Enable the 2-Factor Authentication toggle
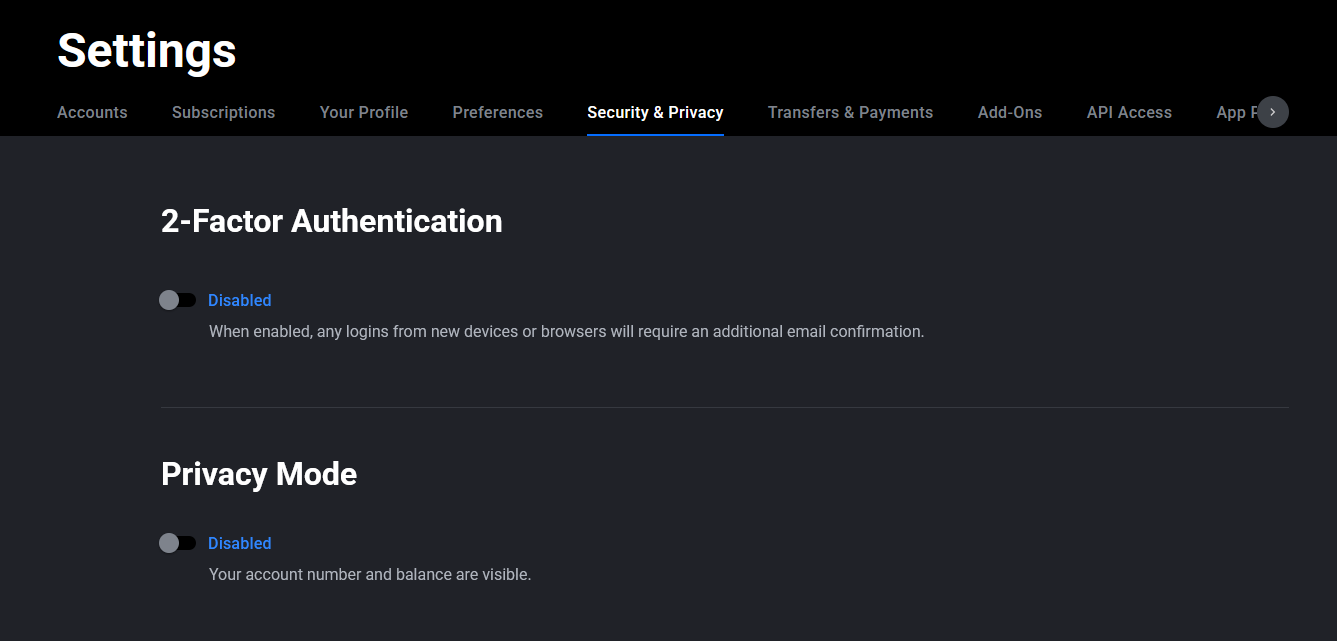The width and height of the screenshot is (1337, 641). coord(178,300)
